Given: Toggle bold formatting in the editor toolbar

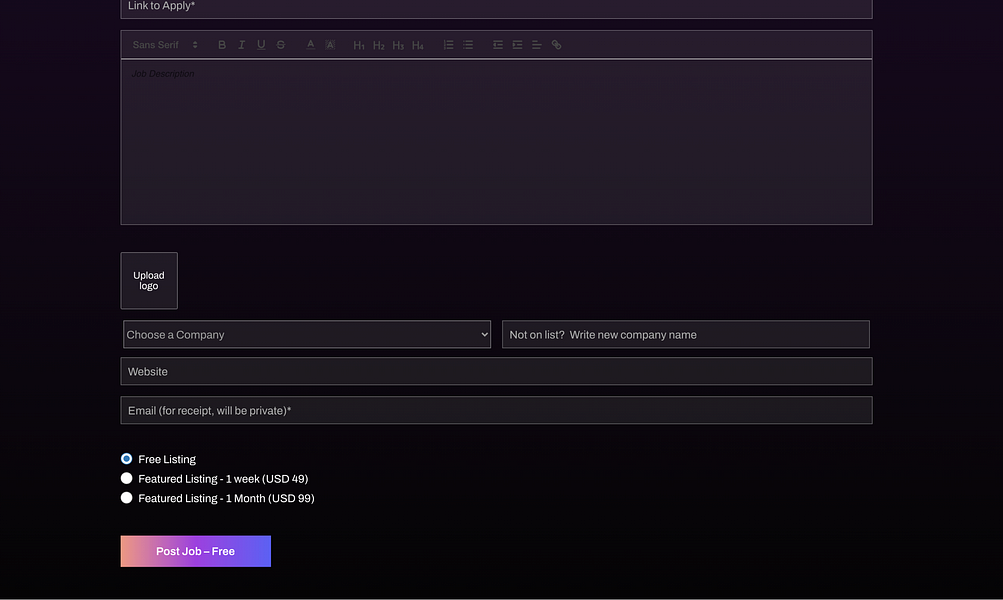Looking at the screenshot, I should (222, 45).
